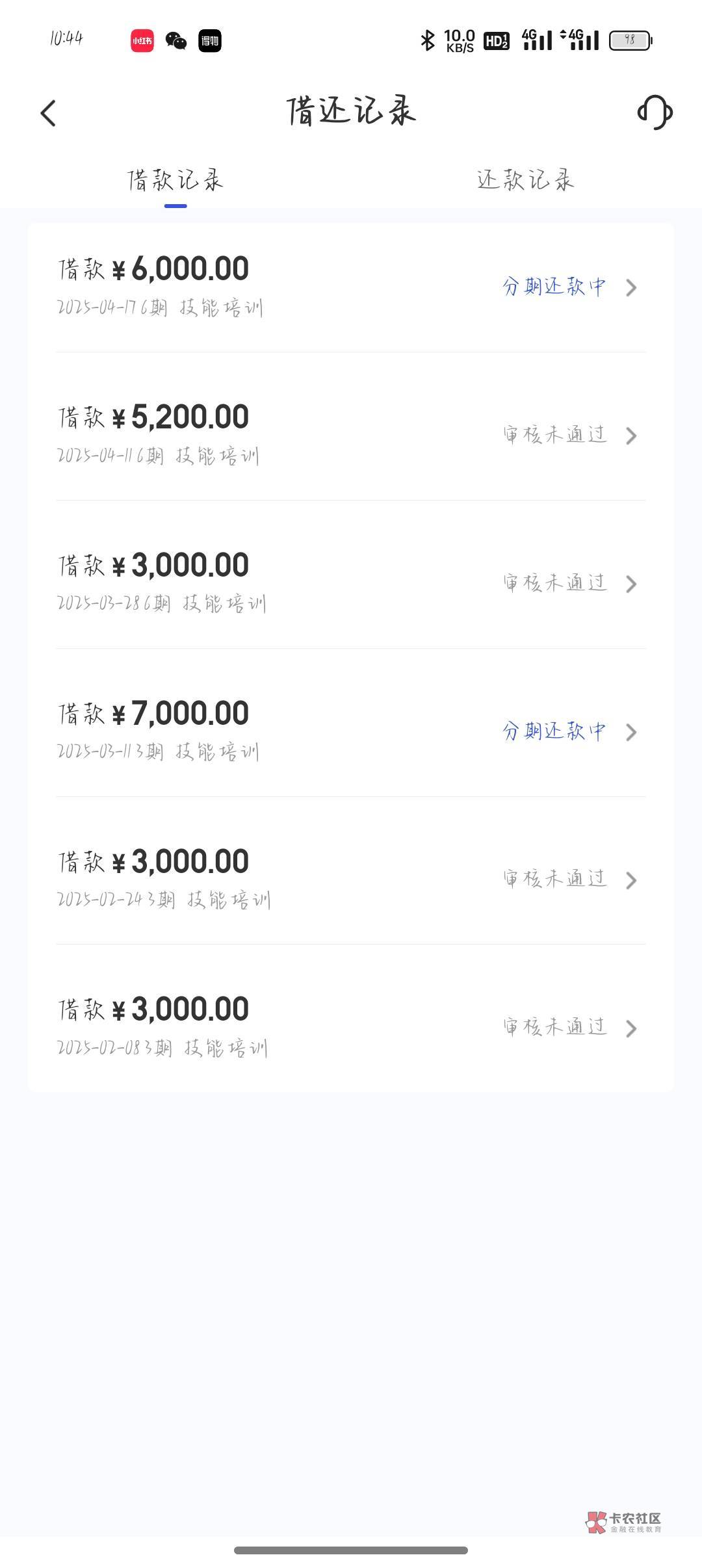The image size is (702, 1568).
Task: Tap the WeChat notification icon
Action: click(x=176, y=41)
